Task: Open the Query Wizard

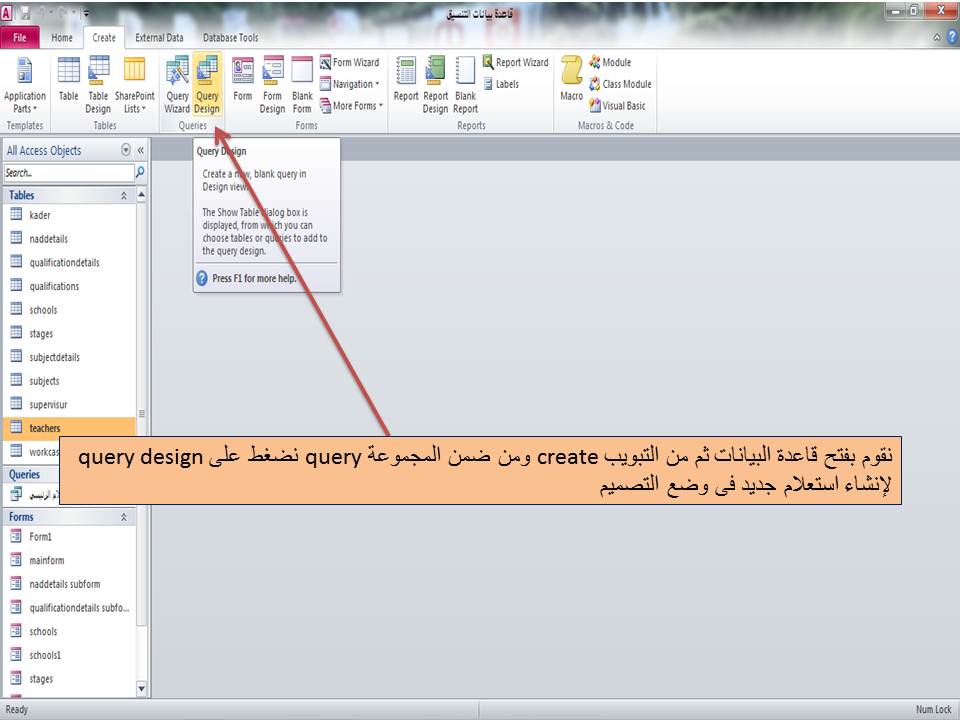Action: coord(179,85)
